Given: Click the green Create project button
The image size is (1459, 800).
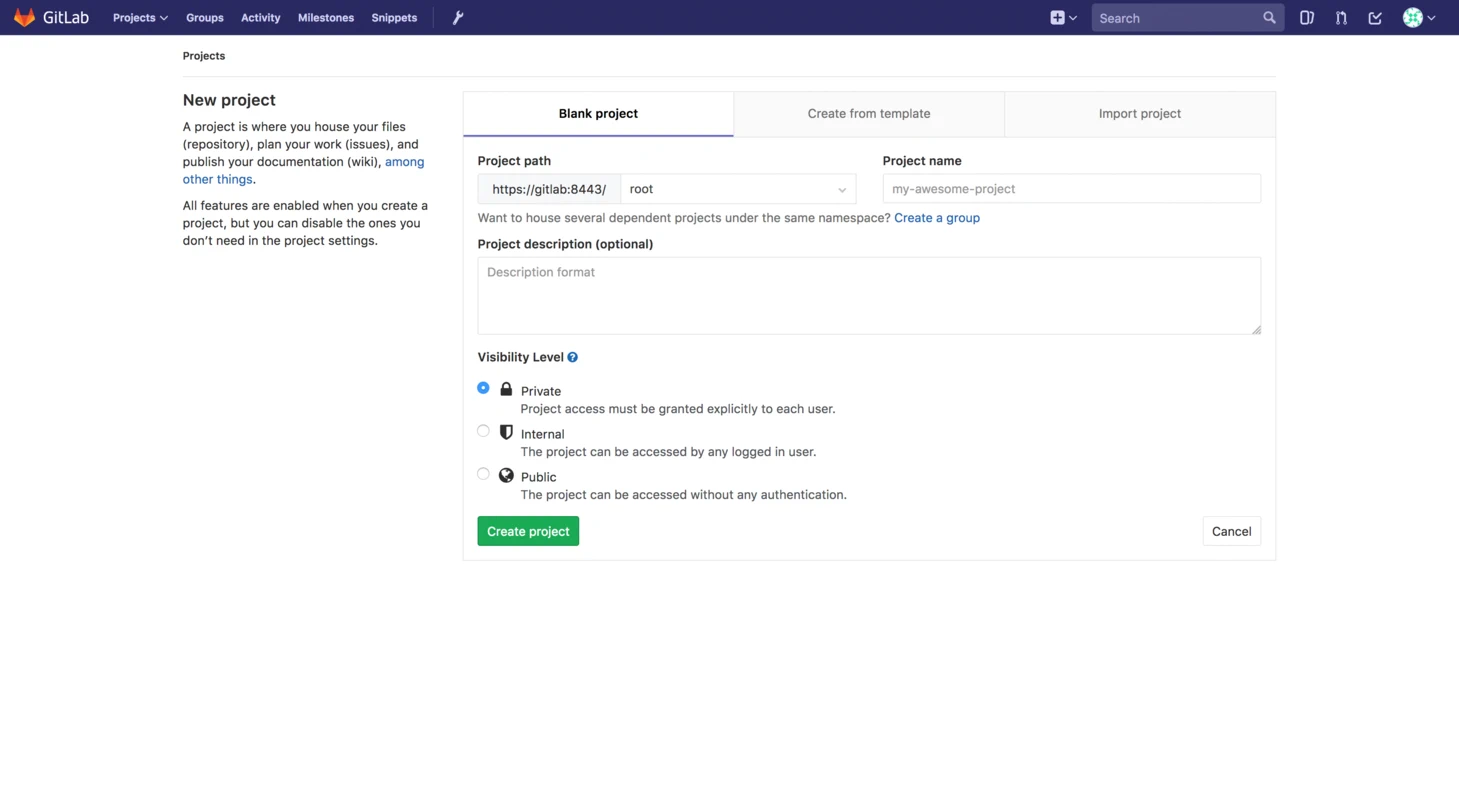Looking at the screenshot, I should pyautogui.click(x=528, y=531).
